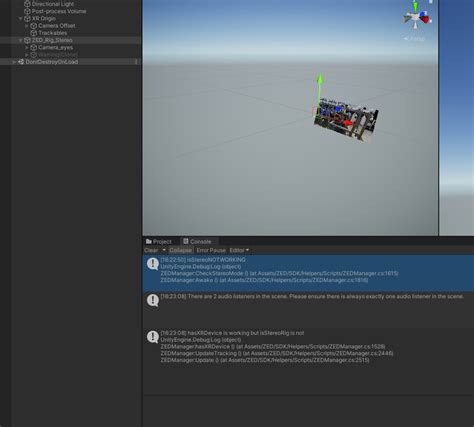
Task: Click the cube icon beside Camera_eyes
Action: tap(34, 48)
